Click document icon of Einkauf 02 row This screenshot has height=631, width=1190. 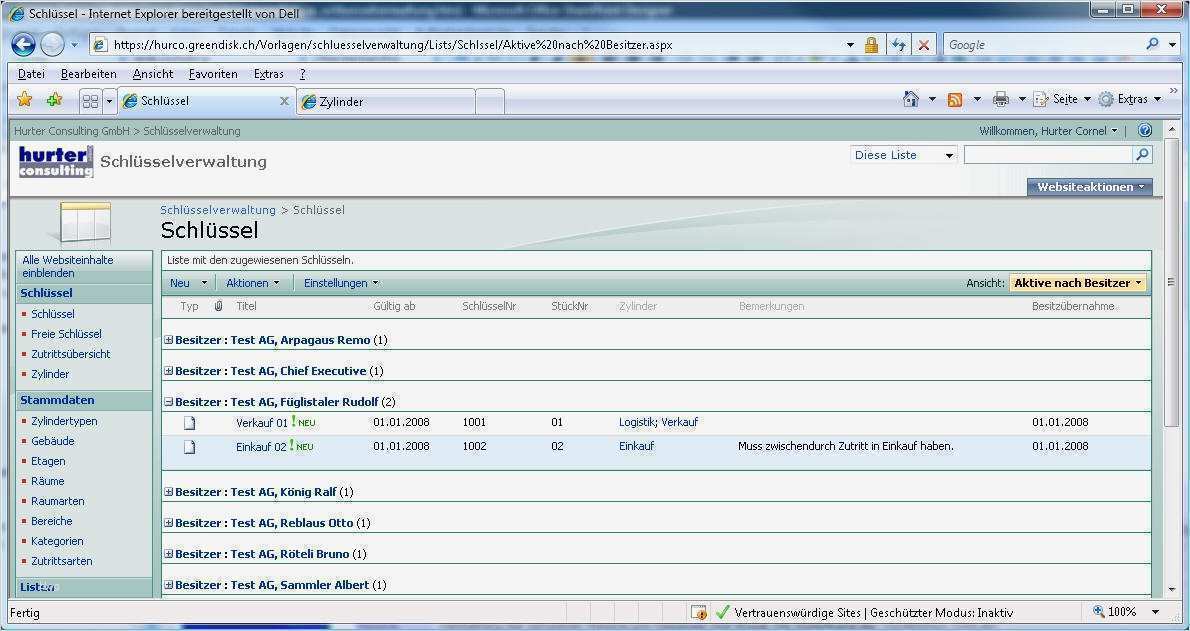click(x=190, y=446)
